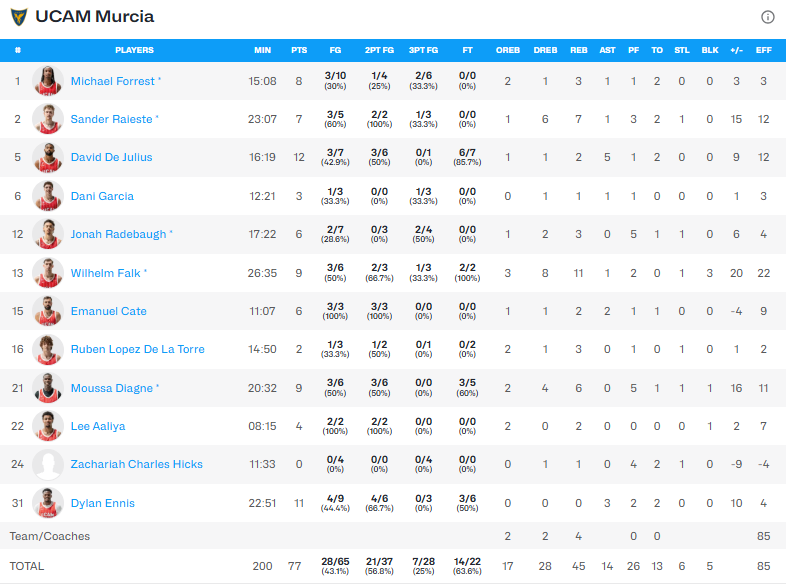View Moussa Diagne's profile link
This screenshot has height=584, width=786.
[112, 388]
